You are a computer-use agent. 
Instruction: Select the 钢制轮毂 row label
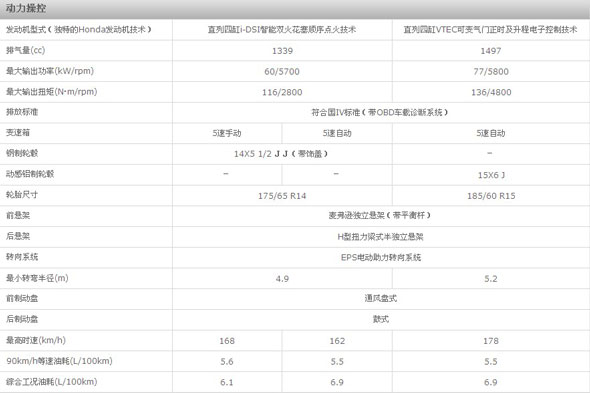click(22, 153)
